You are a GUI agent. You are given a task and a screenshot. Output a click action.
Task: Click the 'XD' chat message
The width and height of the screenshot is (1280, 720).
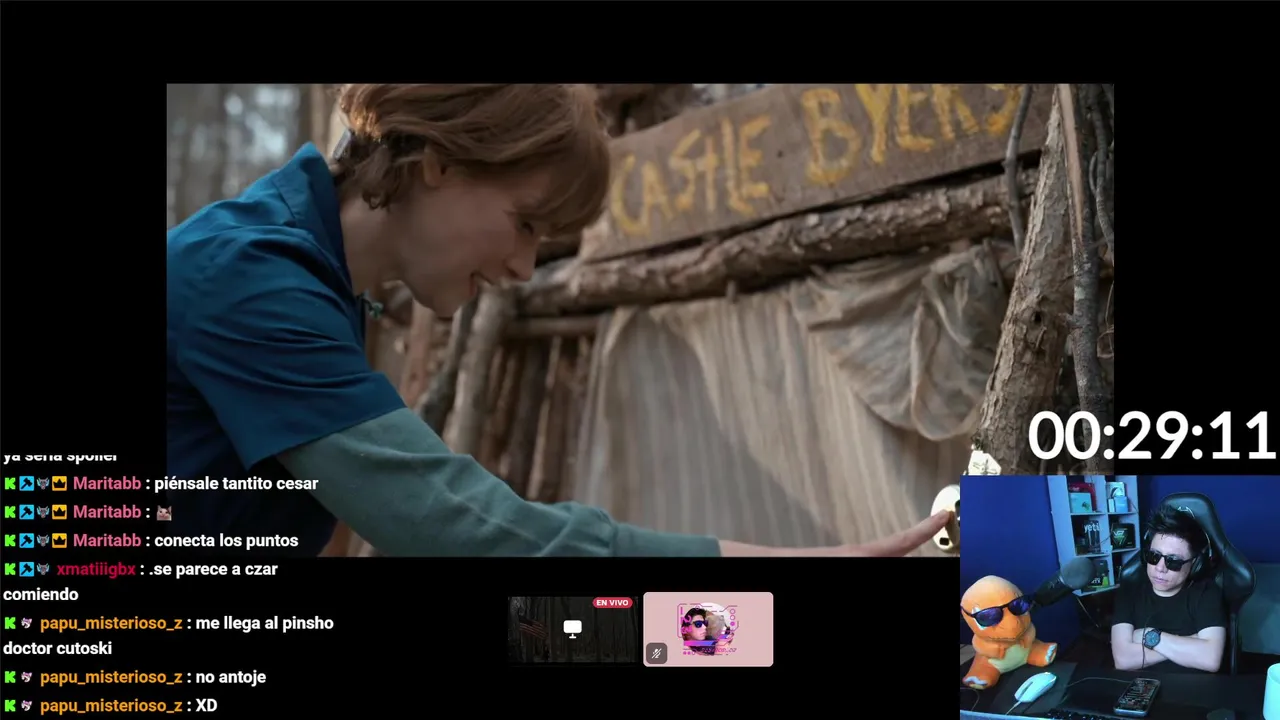[206, 706]
